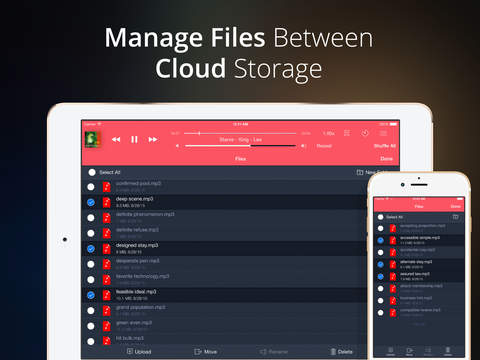Tap the file icon of designed stay.mp3
This screenshot has width=480, height=360.
pyautogui.click(x=107, y=249)
